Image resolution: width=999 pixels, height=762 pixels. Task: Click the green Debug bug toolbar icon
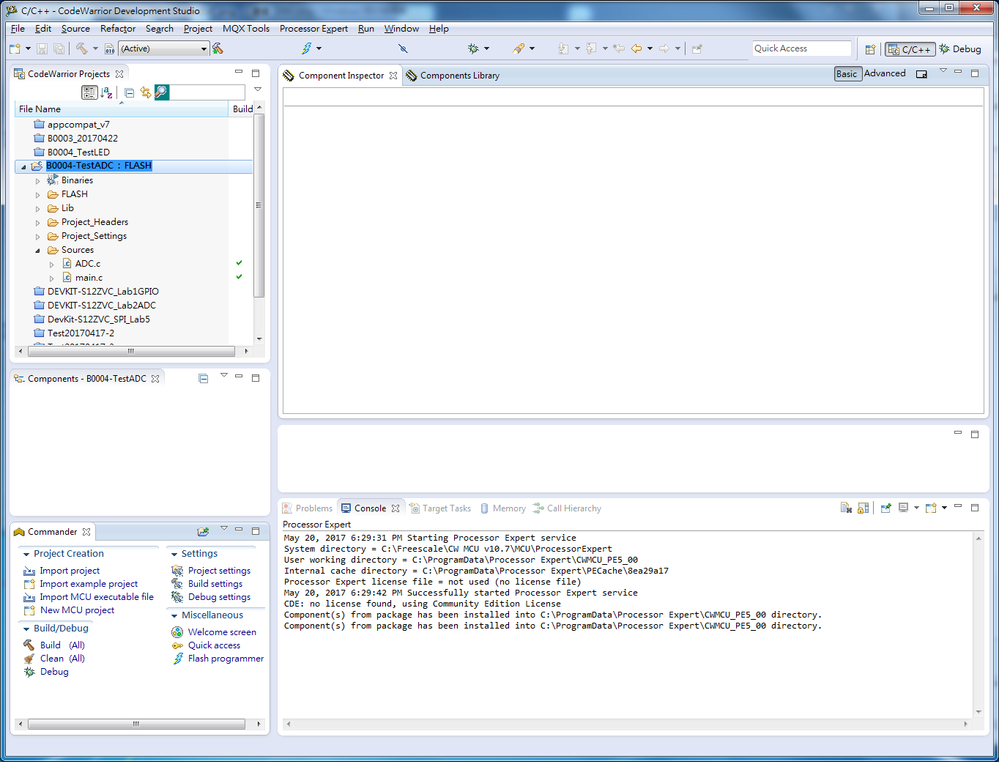[473, 48]
